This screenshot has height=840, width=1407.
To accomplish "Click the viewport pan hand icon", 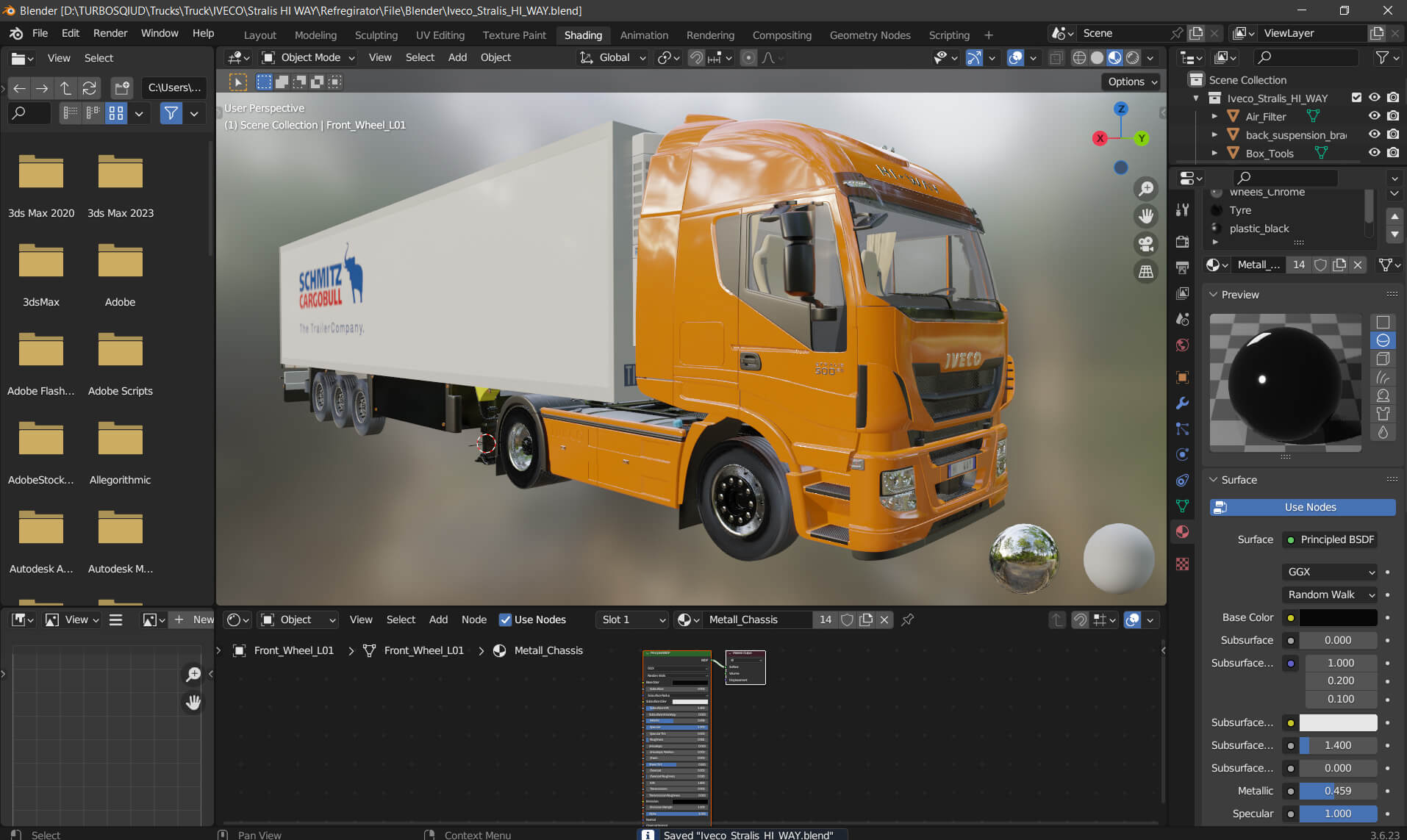I will (1146, 216).
